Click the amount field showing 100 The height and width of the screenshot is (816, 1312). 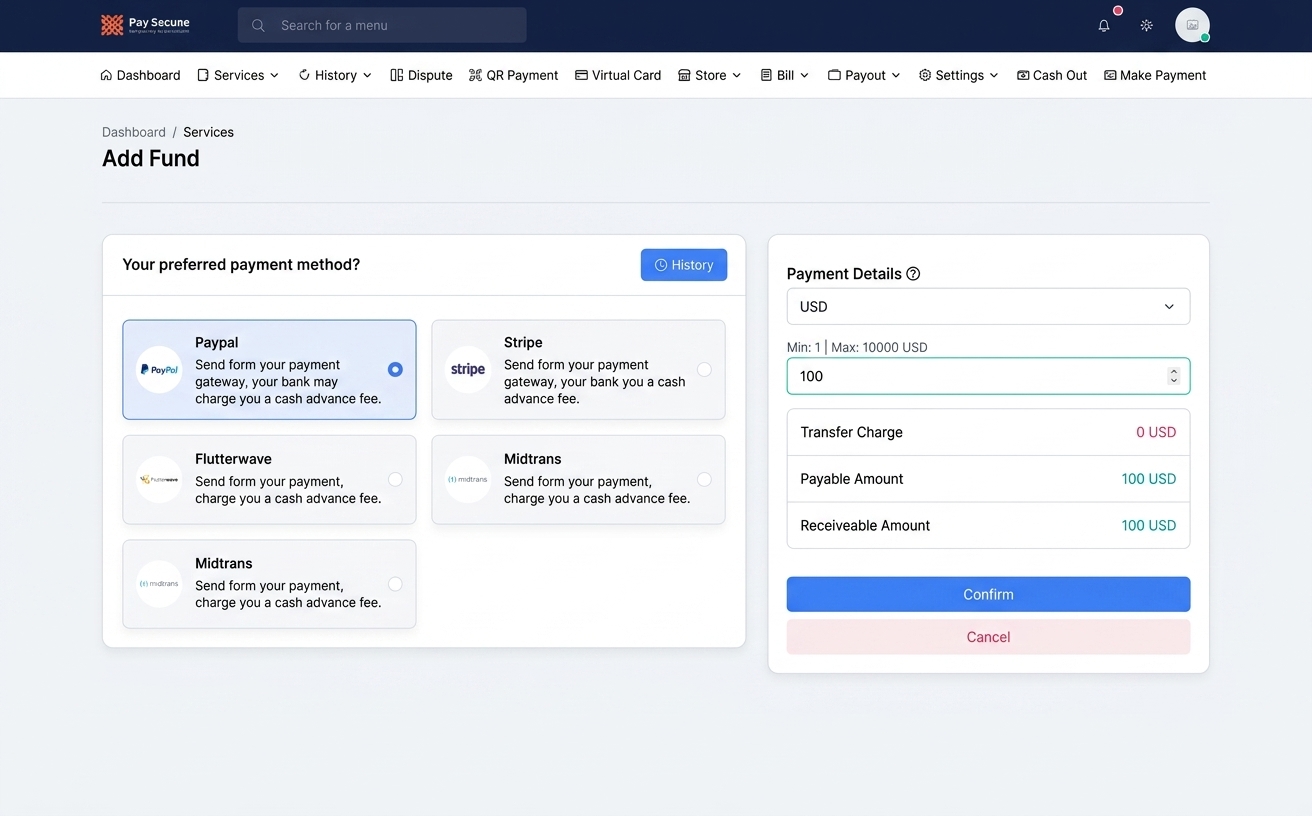point(988,376)
